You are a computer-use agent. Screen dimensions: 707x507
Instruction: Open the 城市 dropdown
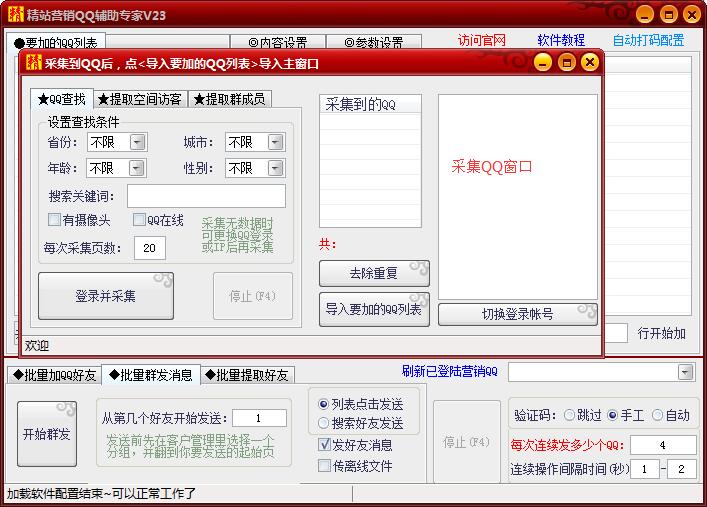pyautogui.click(x=275, y=143)
